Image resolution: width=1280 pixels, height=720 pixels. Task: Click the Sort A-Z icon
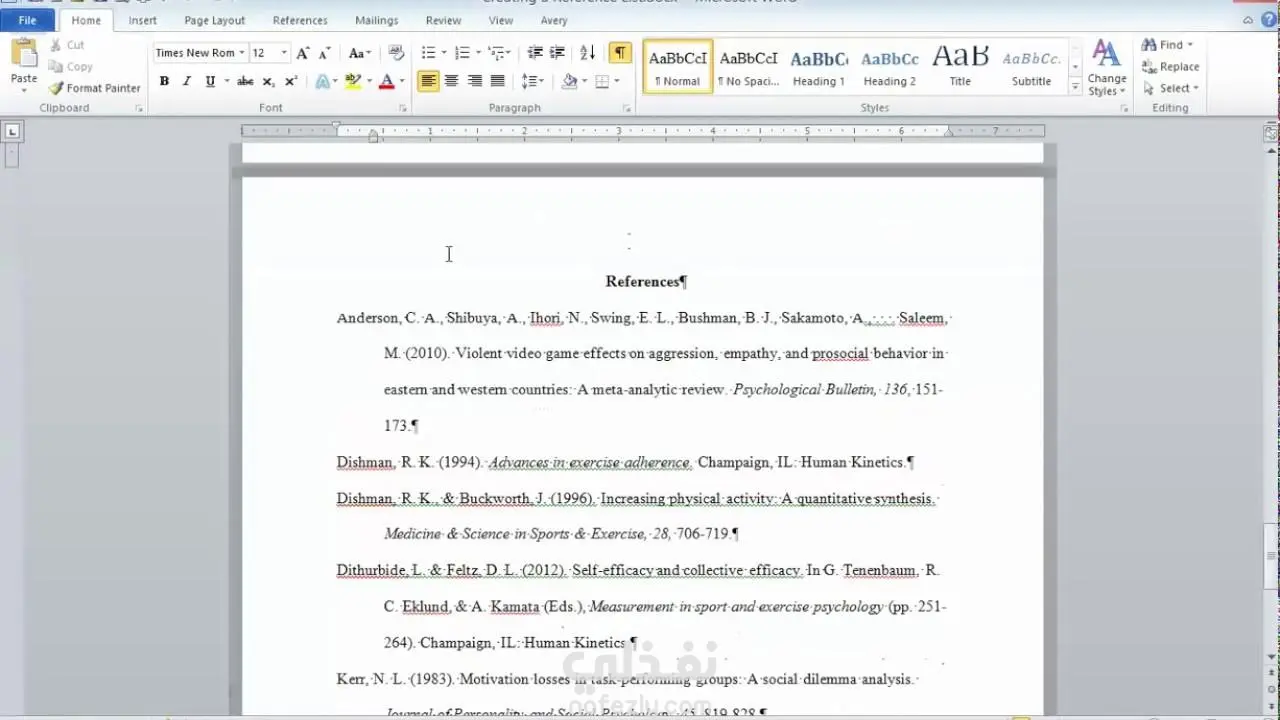588,53
